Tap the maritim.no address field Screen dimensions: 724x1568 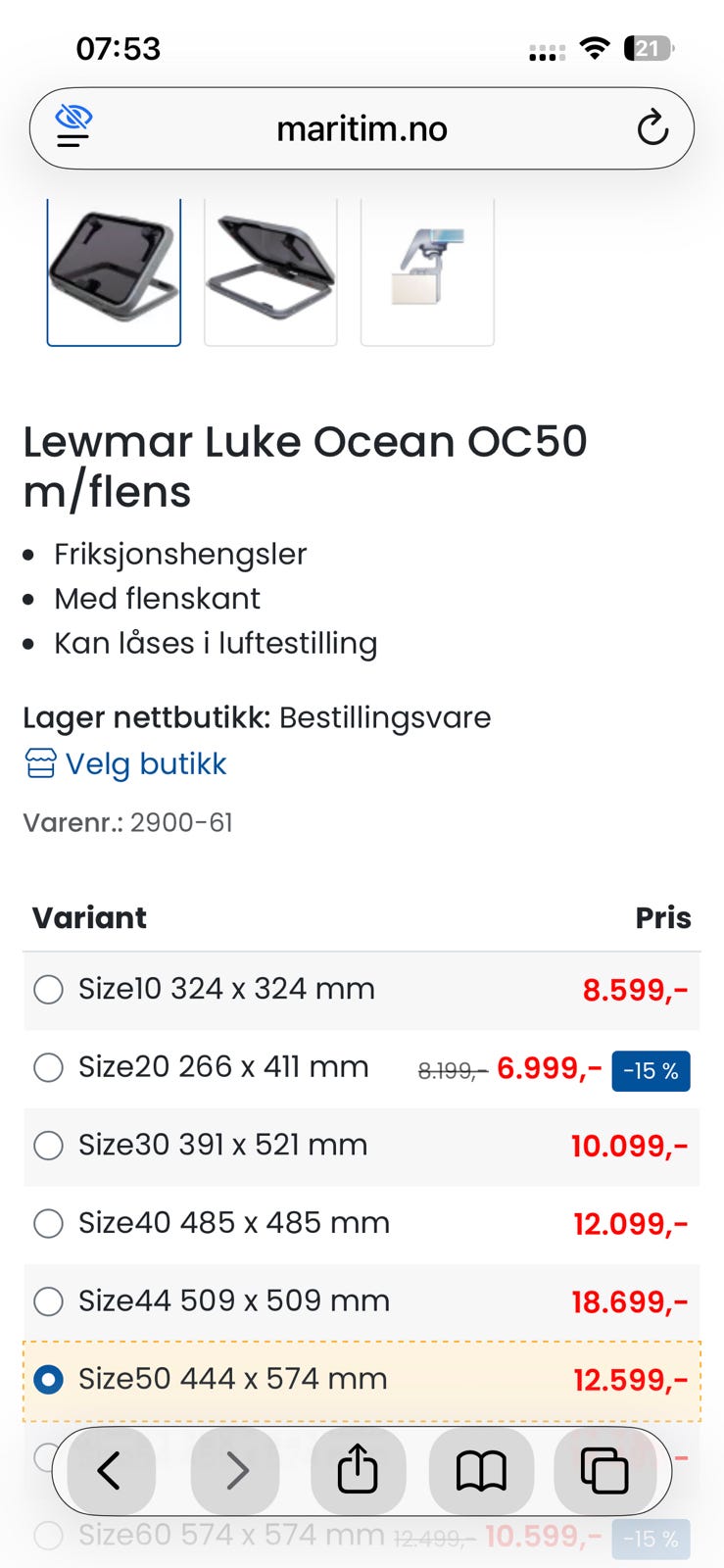click(x=362, y=128)
